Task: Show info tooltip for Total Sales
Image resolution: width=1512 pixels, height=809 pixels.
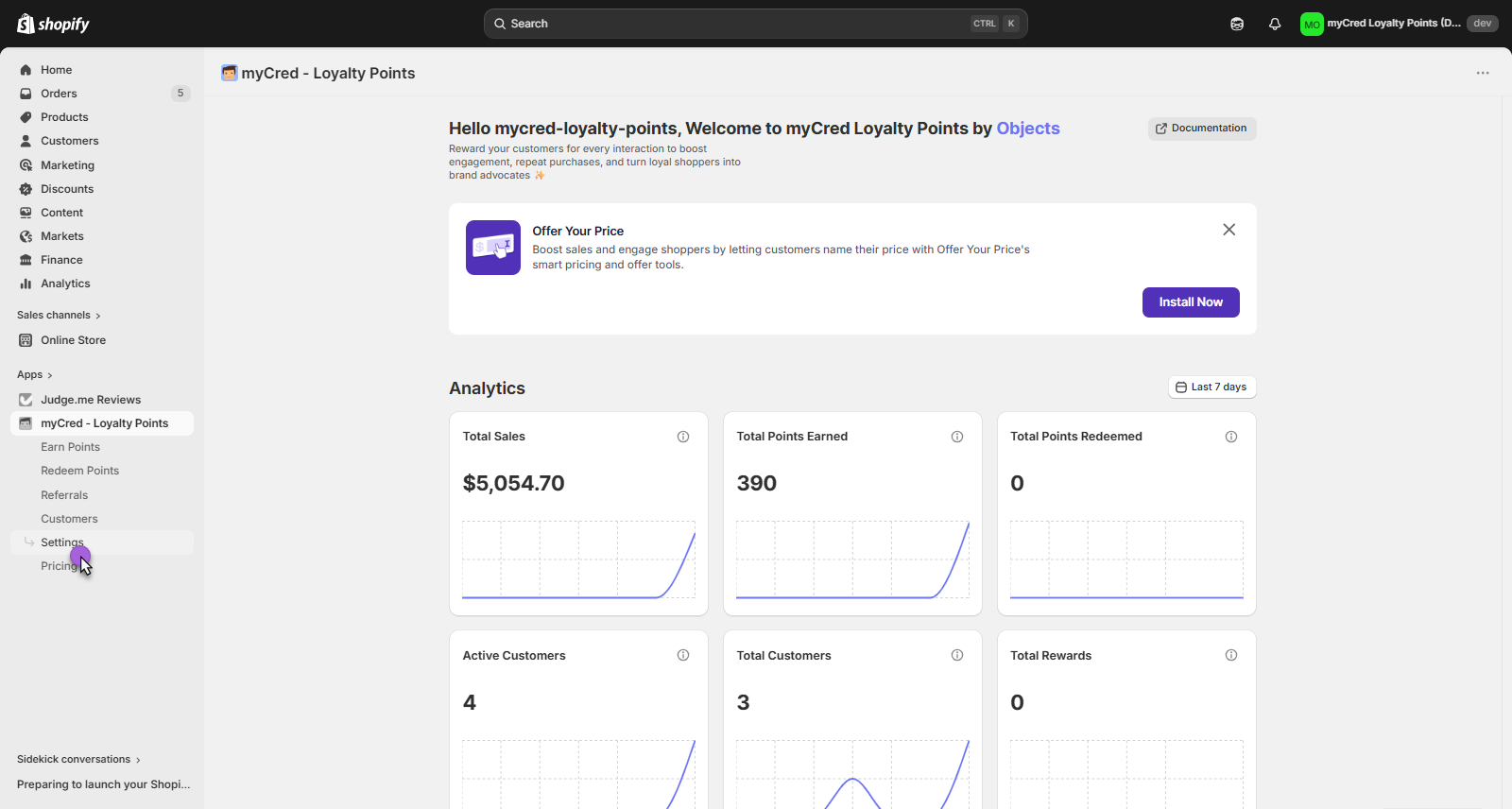Action: click(x=683, y=437)
